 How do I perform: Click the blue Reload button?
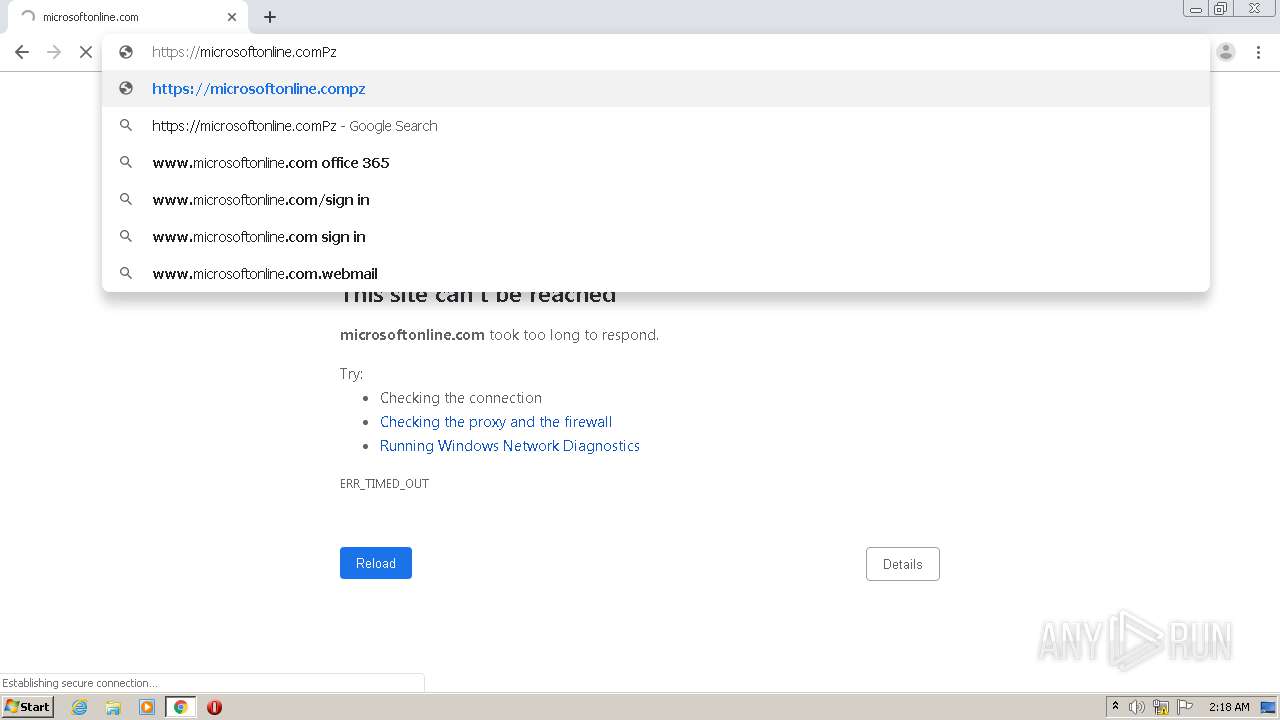(376, 563)
